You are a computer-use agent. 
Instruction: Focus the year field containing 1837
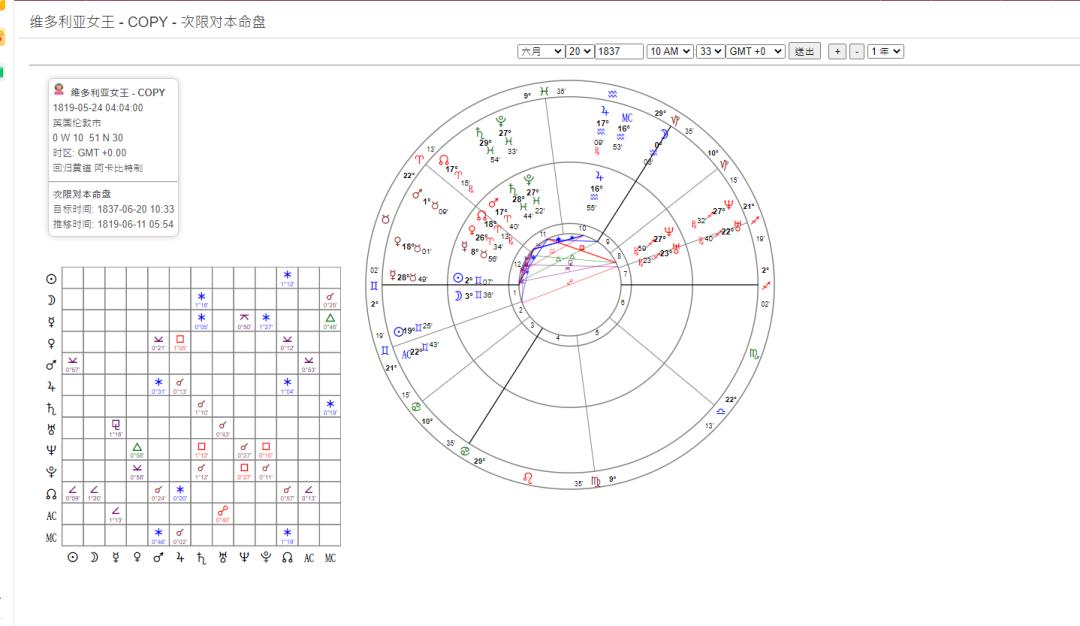click(x=619, y=51)
